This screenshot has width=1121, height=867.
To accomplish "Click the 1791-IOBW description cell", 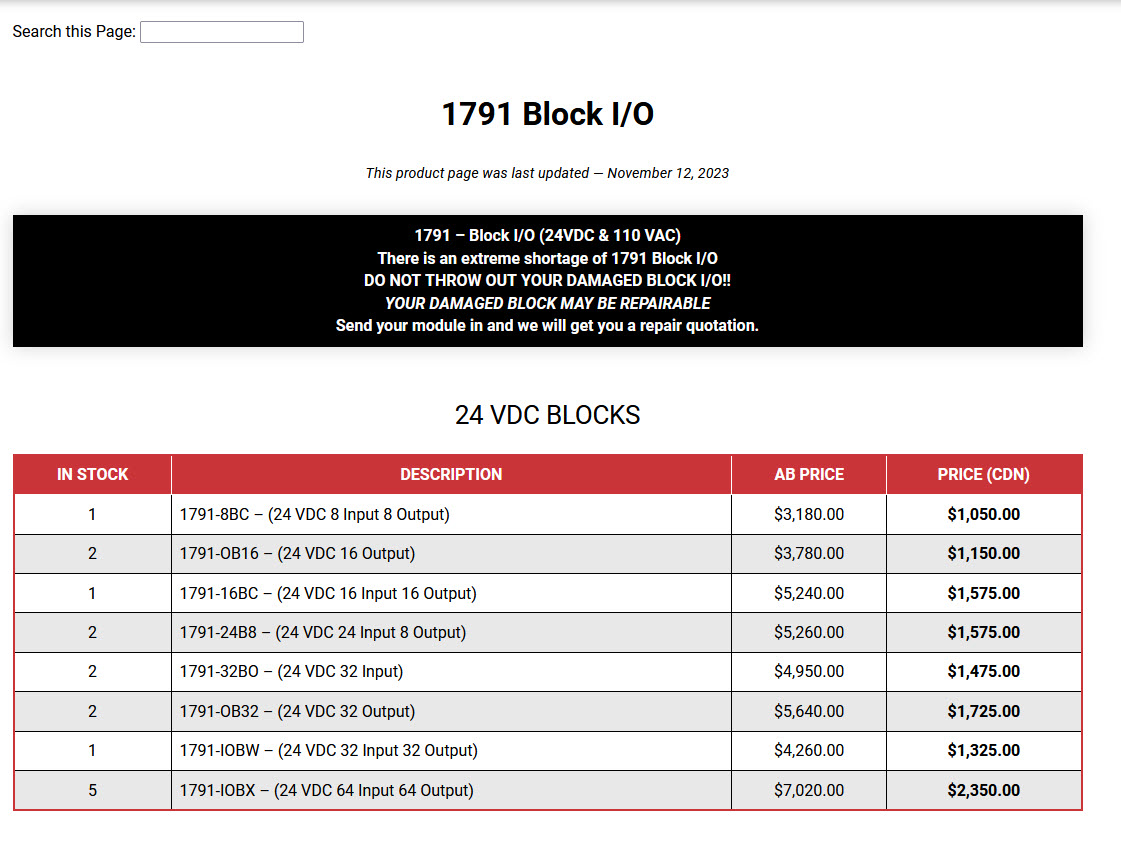I will (x=329, y=751).
